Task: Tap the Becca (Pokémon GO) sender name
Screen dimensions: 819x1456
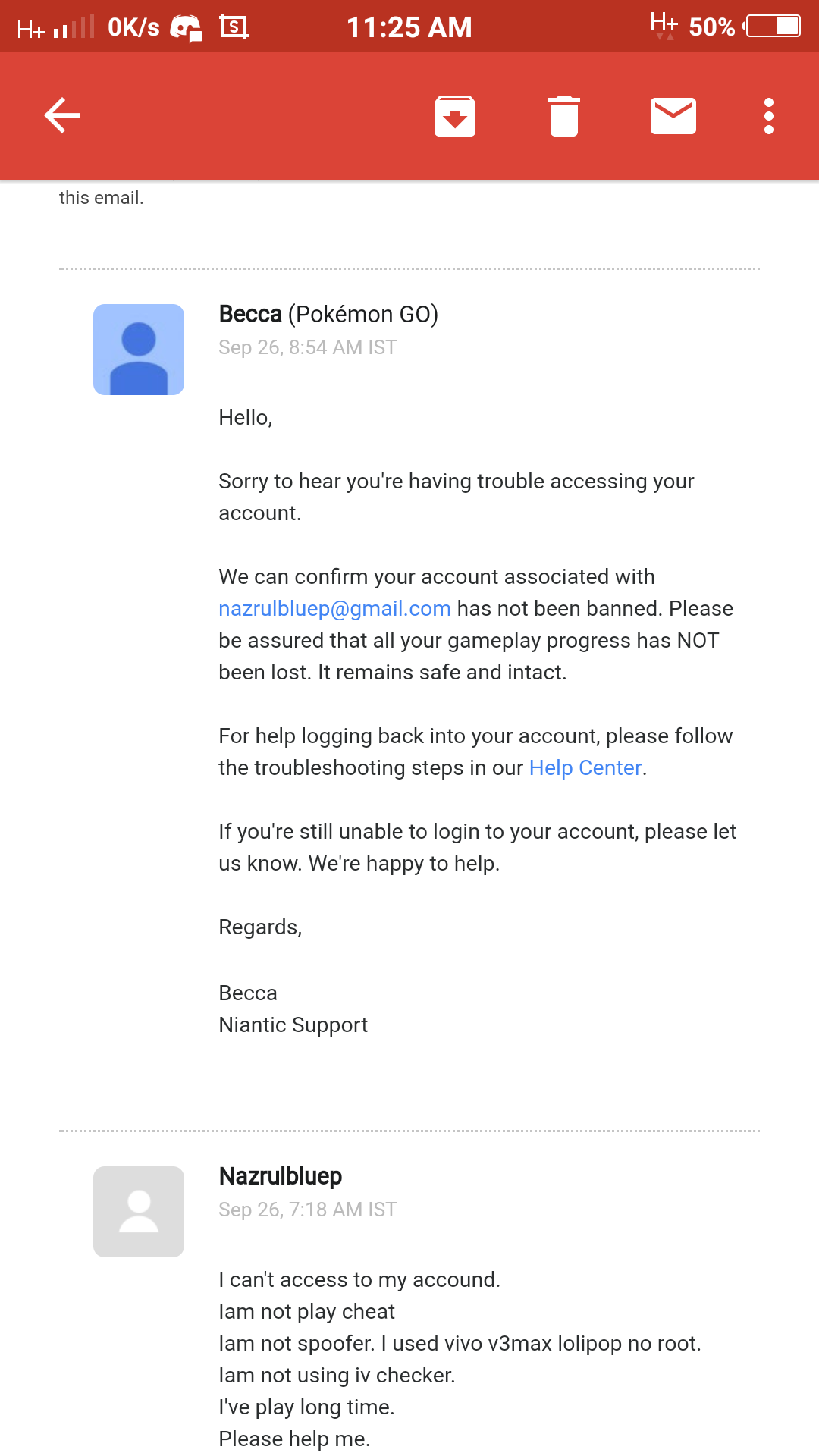Action: [x=328, y=314]
